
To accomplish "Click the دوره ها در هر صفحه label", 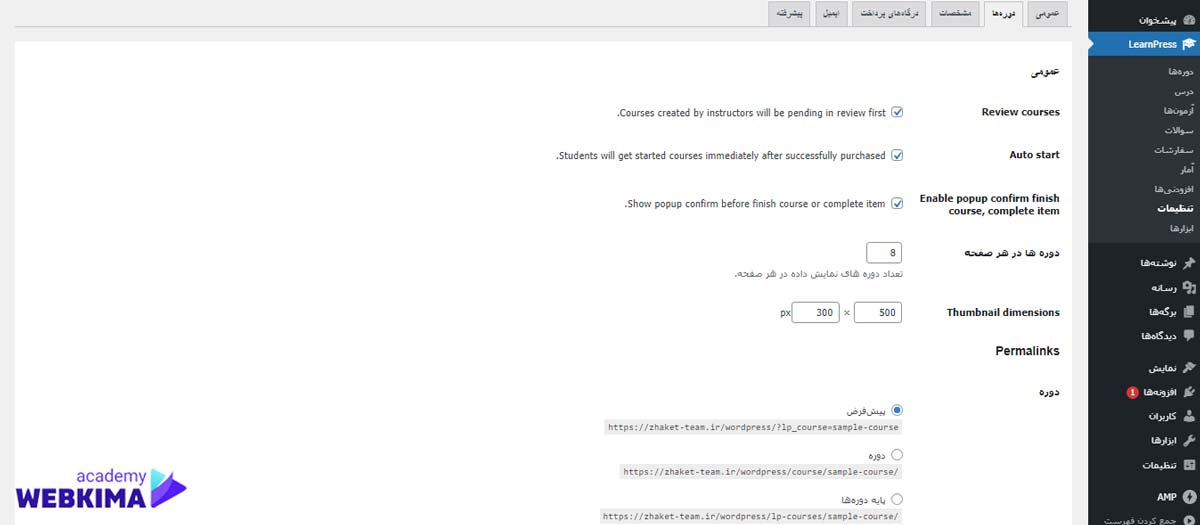I will tap(1012, 253).
